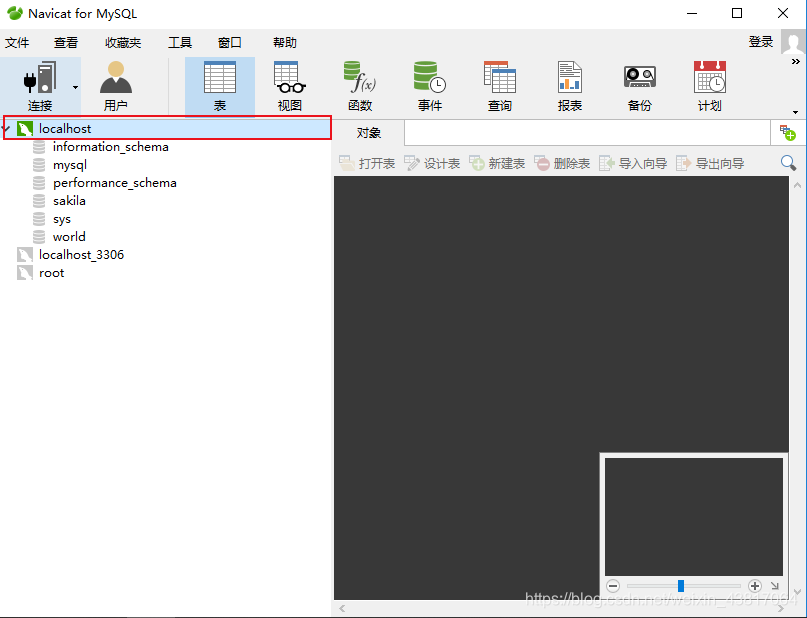Click the 登录 sign-in link
807x618 pixels.
(x=761, y=42)
